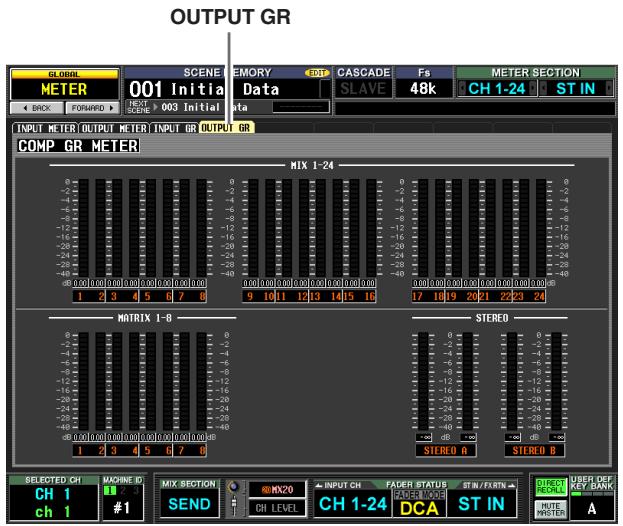Click USER DEF KEY BANK A display

coord(592,508)
